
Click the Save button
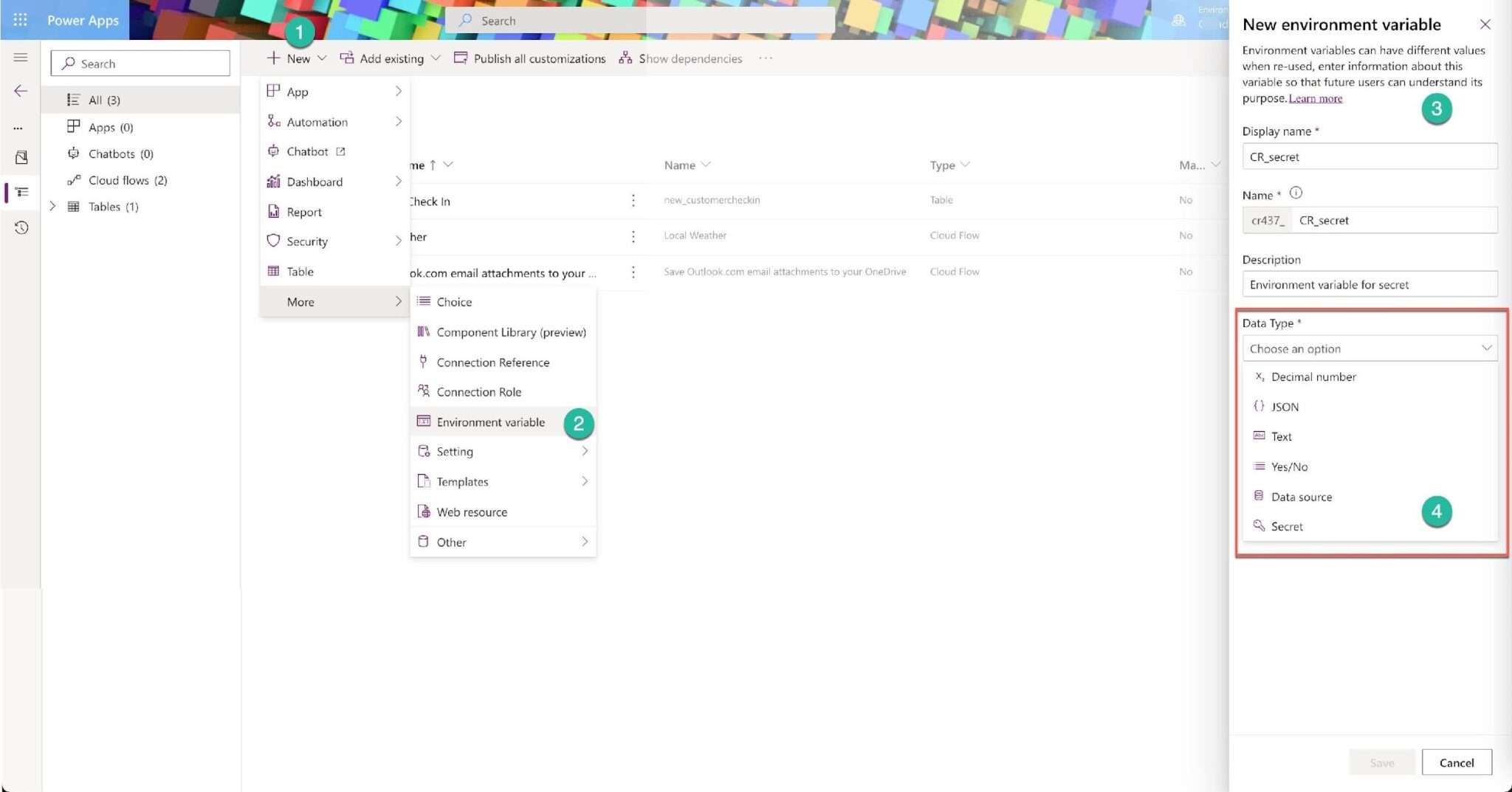[x=1382, y=763]
